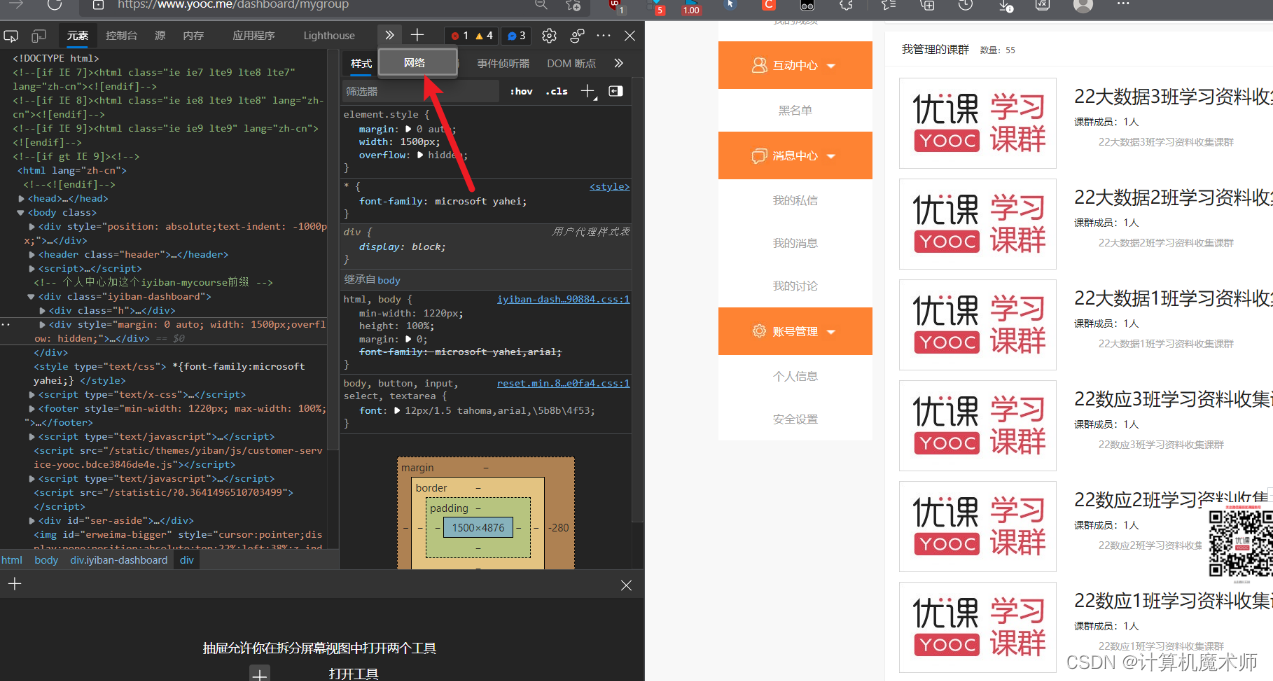Select html in the breadcrumb bar
This screenshot has height=681, width=1273.
(x=12, y=560)
